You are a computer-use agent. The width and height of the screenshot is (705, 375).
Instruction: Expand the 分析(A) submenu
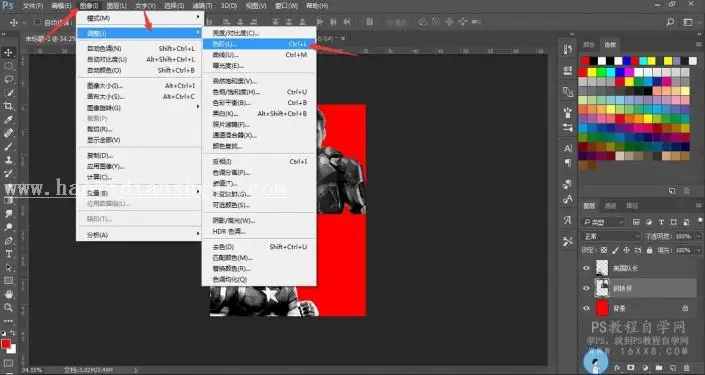pos(139,235)
